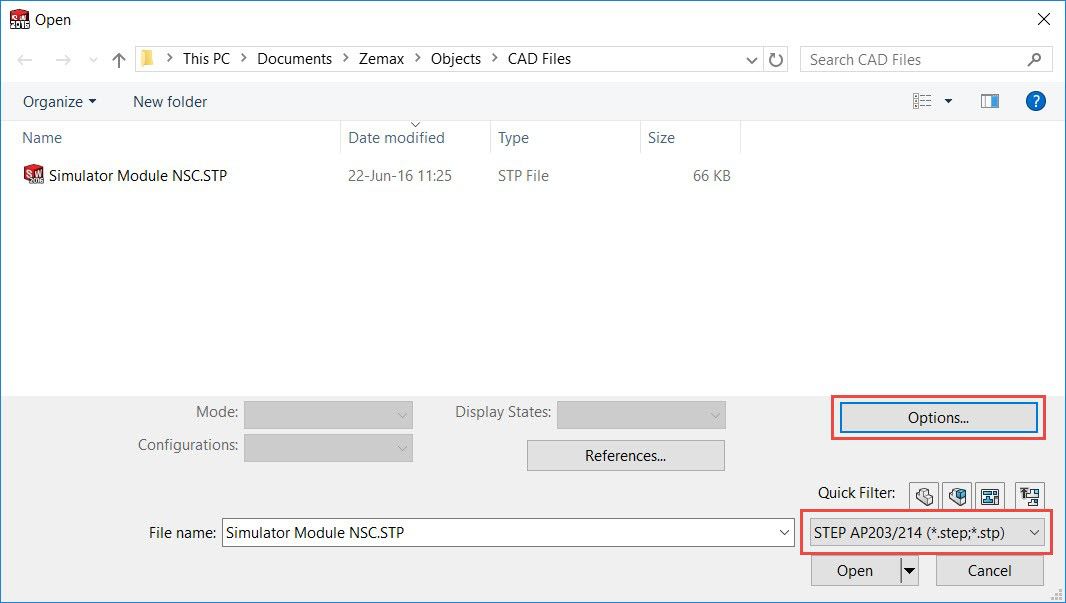Enable the address bar folder icon

pyautogui.click(x=148, y=58)
